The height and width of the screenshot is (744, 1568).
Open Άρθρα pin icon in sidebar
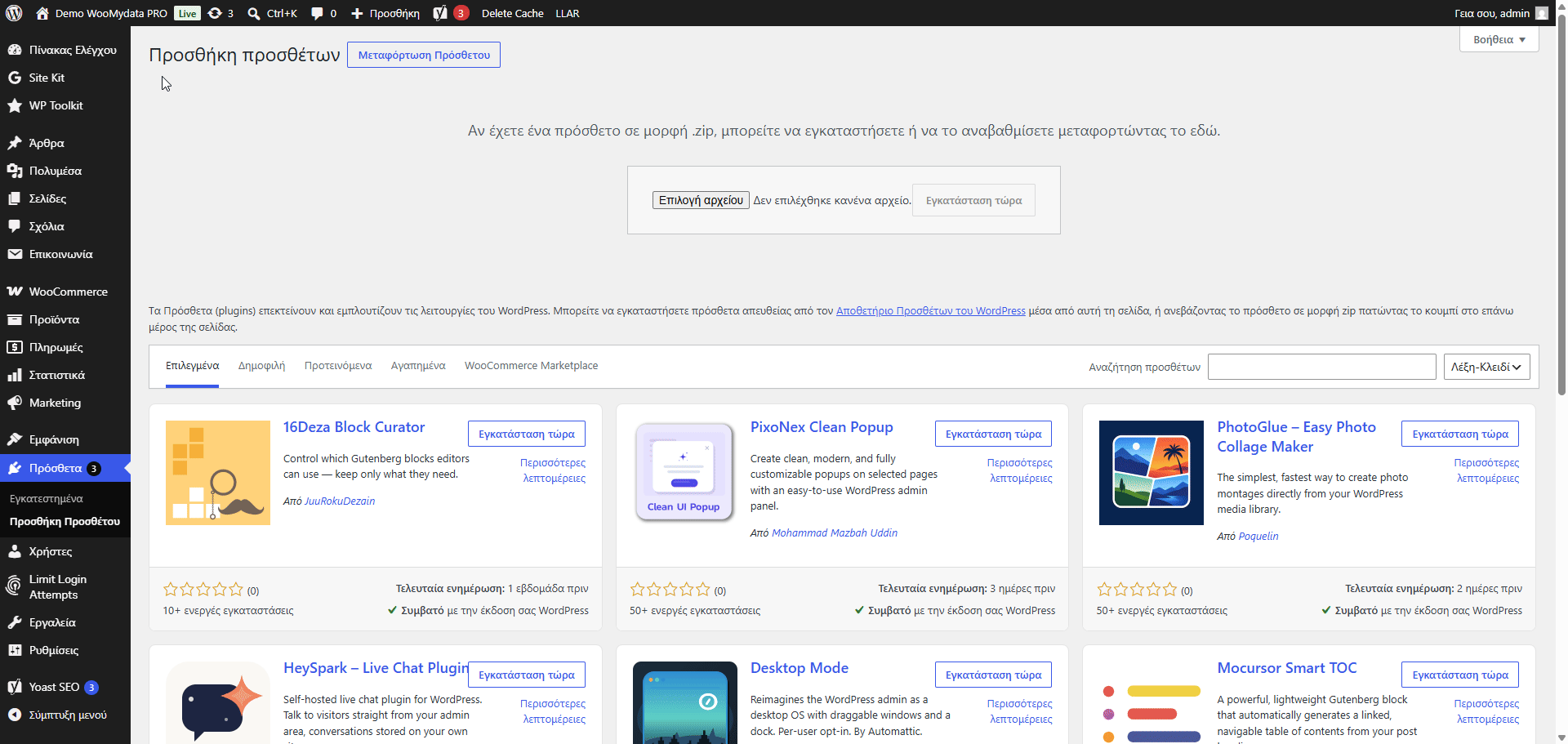pos(14,143)
